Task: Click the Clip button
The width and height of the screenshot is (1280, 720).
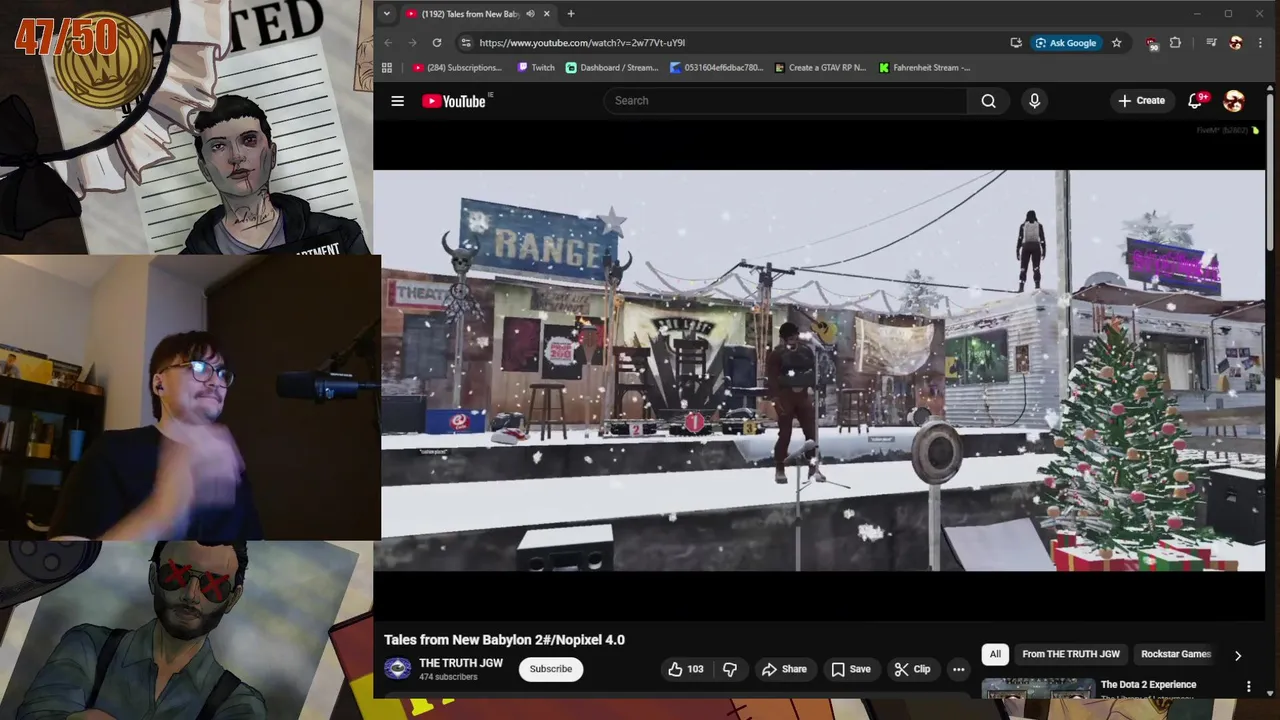Action: [912, 669]
